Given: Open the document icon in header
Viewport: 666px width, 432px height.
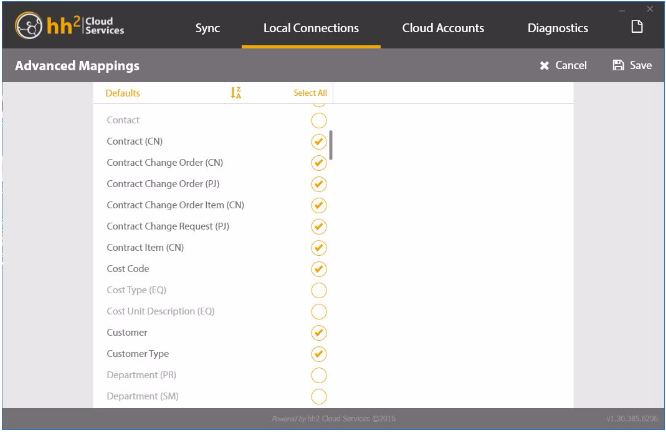Looking at the screenshot, I should point(637,27).
